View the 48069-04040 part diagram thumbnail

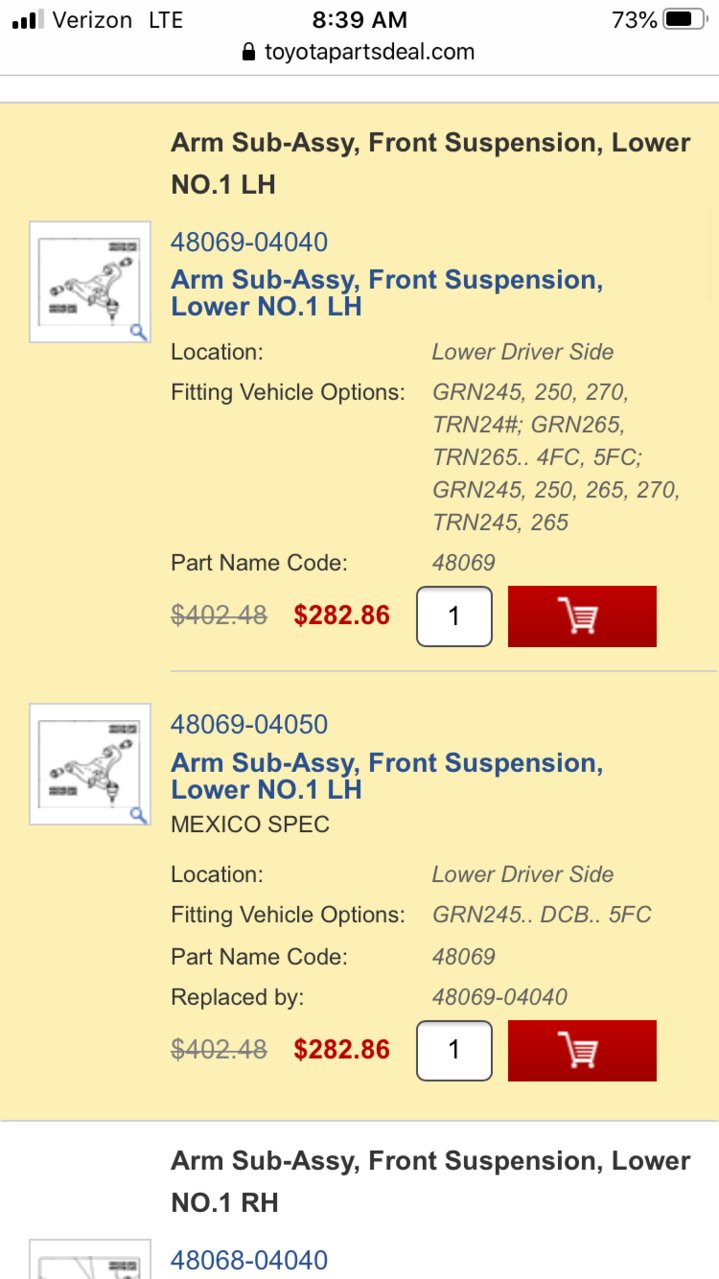(90, 282)
